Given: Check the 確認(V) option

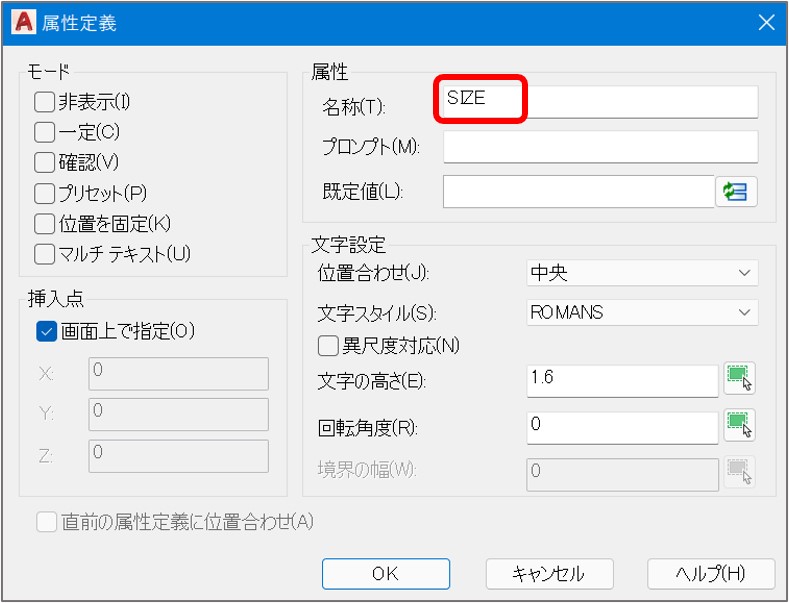Looking at the screenshot, I should pyautogui.click(x=44, y=163).
